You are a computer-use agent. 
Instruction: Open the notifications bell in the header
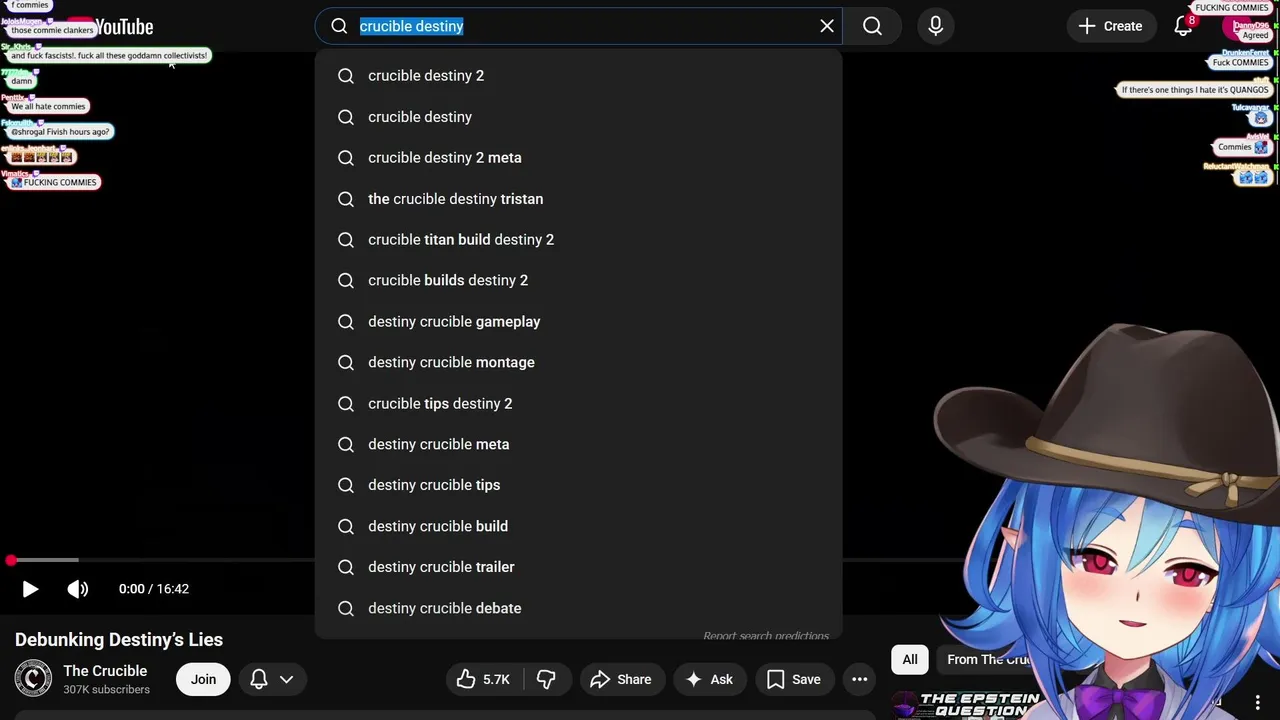(x=1183, y=26)
